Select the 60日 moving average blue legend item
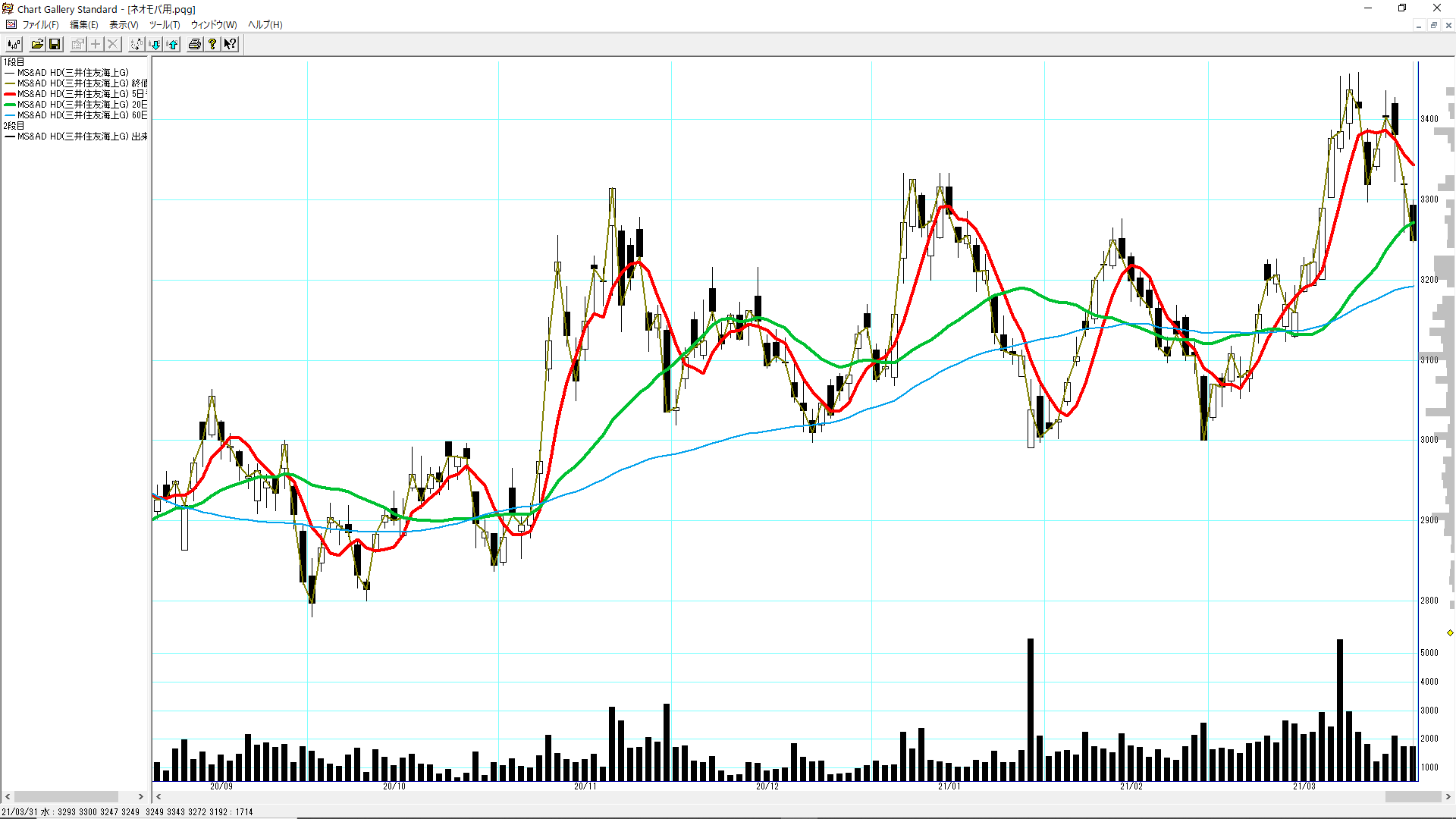The height and width of the screenshot is (819, 1456). pyautogui.click(x=76, y=115)
